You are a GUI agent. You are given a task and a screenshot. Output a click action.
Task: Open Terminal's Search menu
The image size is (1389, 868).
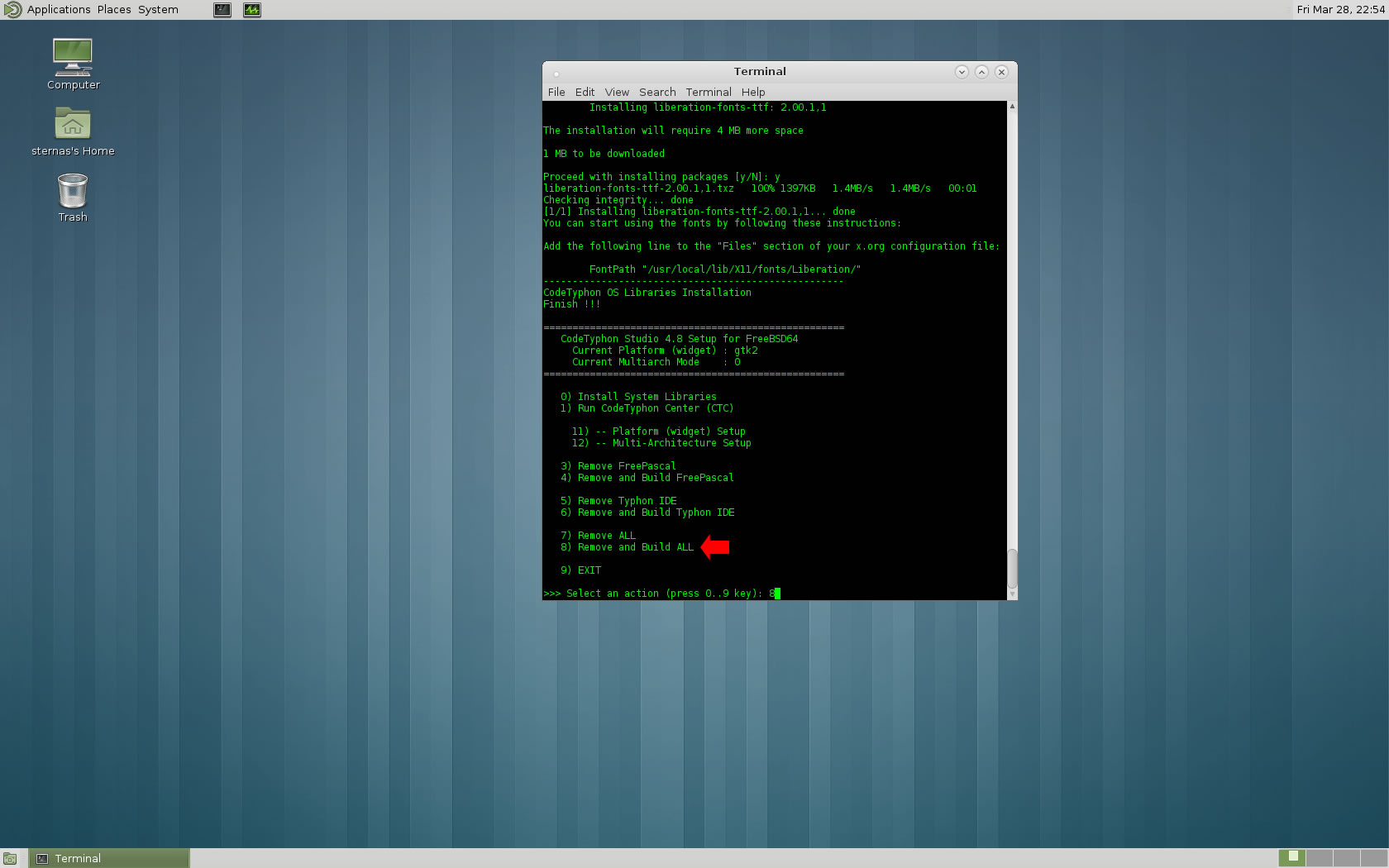point(657,92)
